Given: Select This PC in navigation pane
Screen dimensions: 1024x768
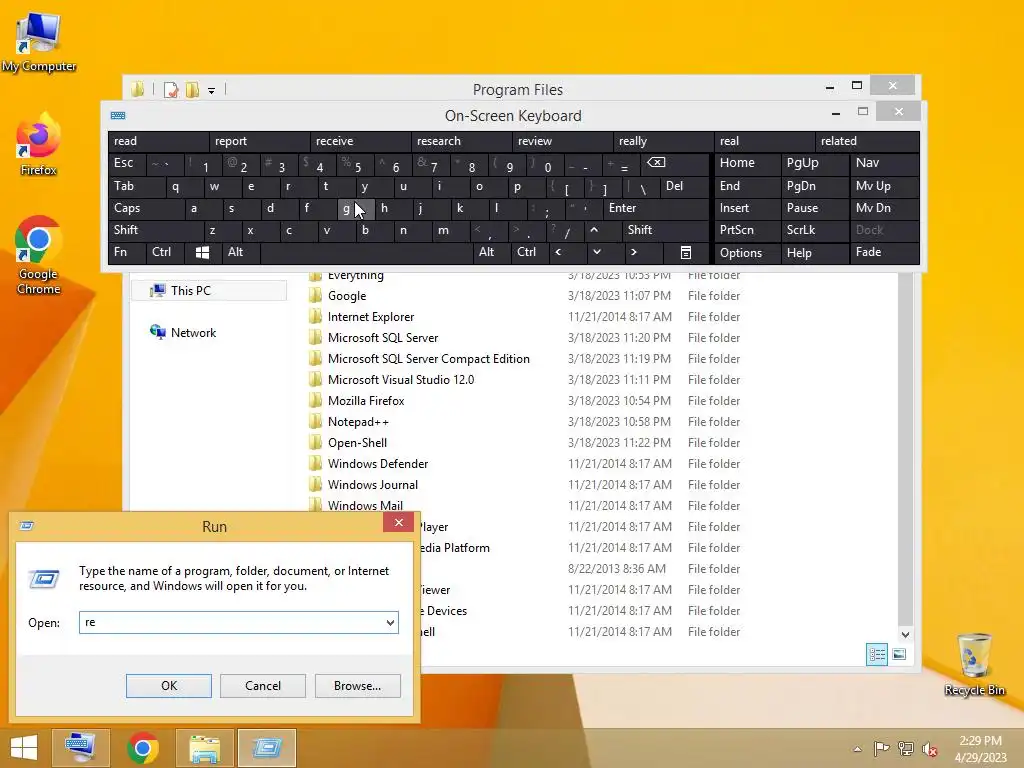Looking at the screenshot, I should tap(208, 291).
